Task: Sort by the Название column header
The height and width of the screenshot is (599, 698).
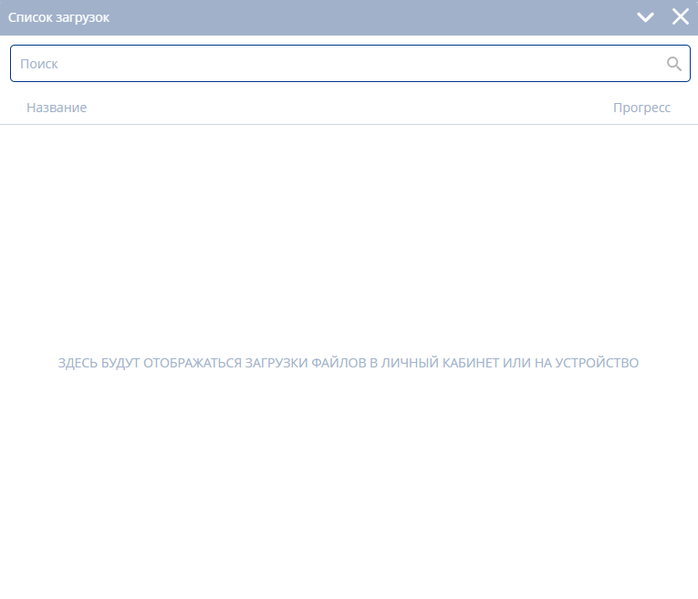Action: [x=56, y=107]
